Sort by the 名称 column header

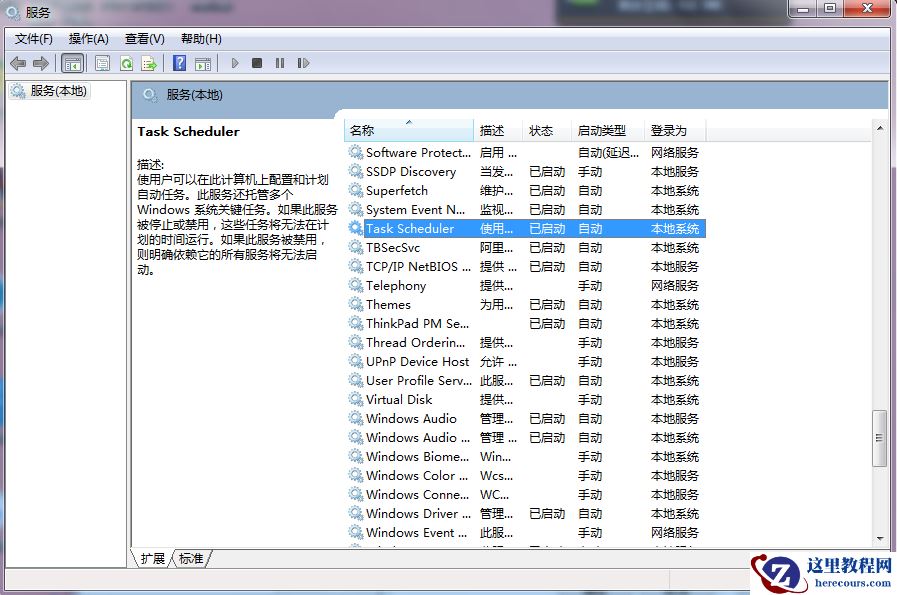pyautogui.click(x=408, y=130)
